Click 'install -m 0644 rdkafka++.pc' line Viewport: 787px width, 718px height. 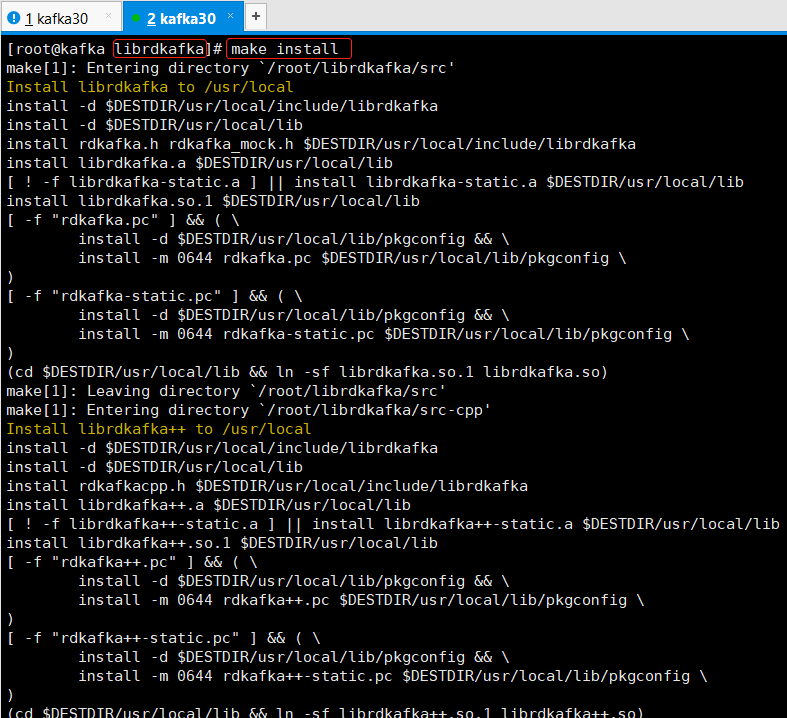pos(361,600)
